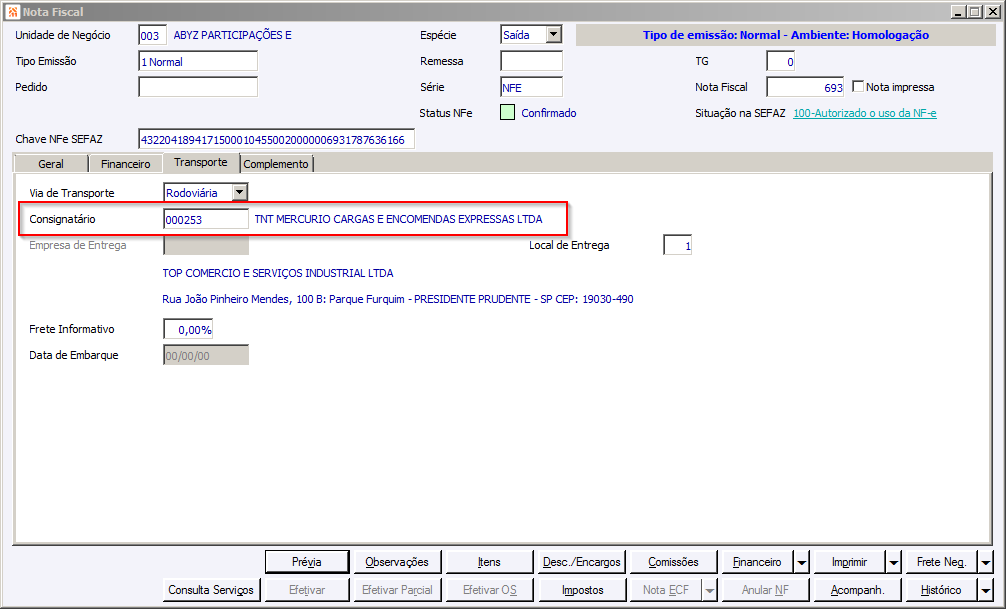The width and height of the screenshot is (1006, 609).
Task: Click TOP COMERCIO E SERVIÇOS INDUSTRIAL LTDA text
Action: click(x=278, y=273)
